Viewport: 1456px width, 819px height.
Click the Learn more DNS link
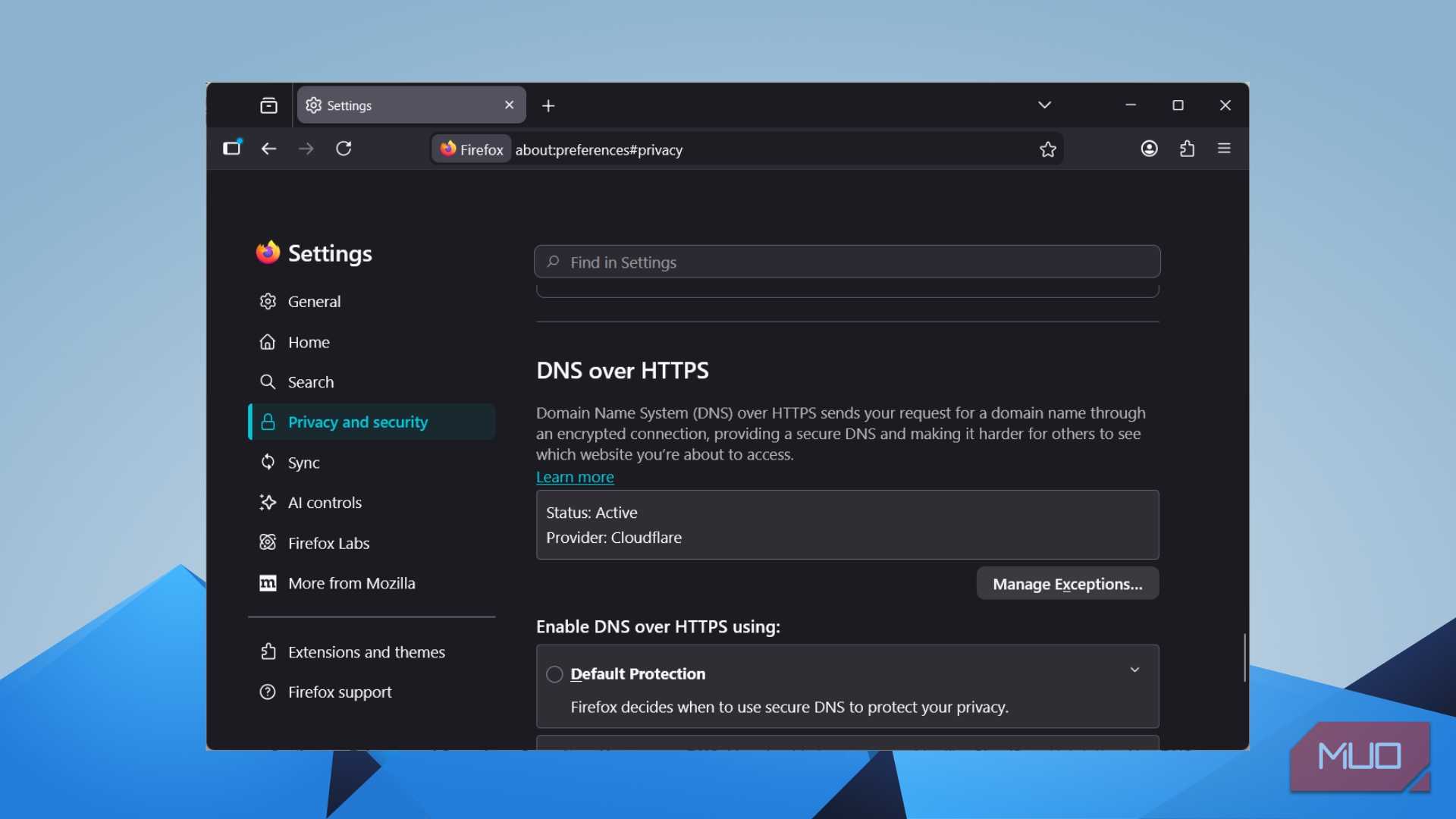coord(575,477)
